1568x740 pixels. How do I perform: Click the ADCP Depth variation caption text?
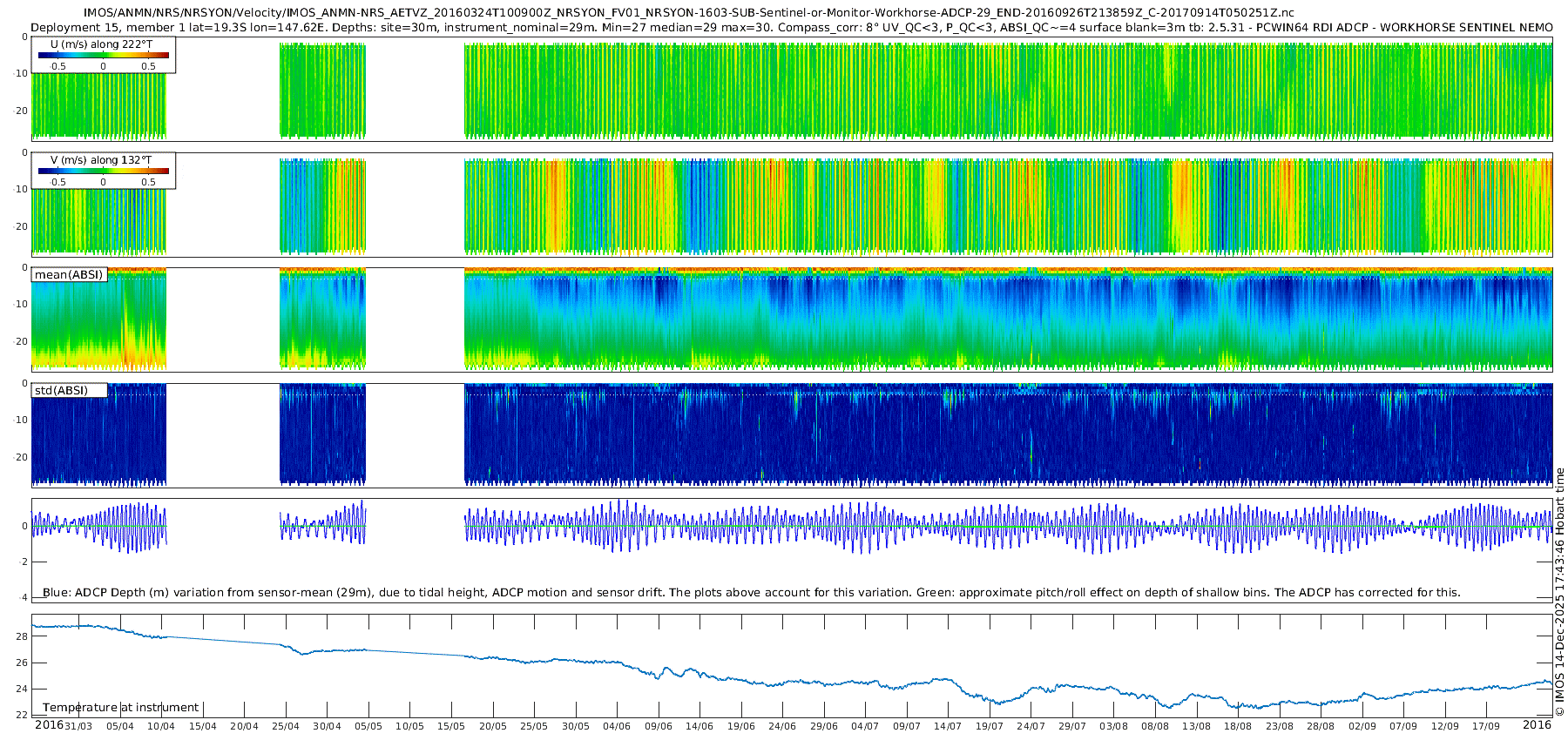(x=751, y=593)
